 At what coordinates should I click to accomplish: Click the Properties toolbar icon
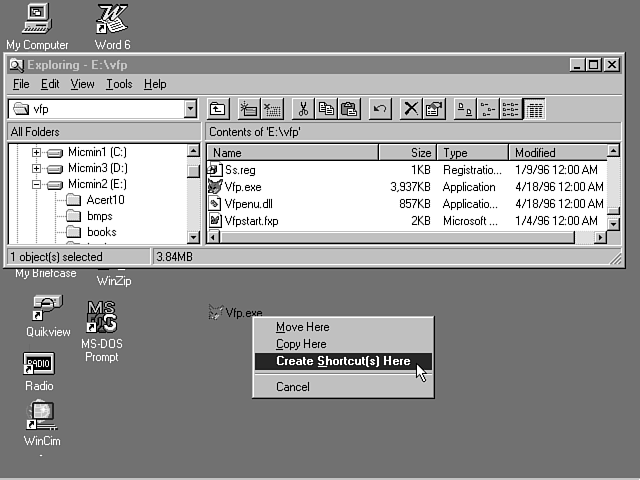tap(433, 109)
